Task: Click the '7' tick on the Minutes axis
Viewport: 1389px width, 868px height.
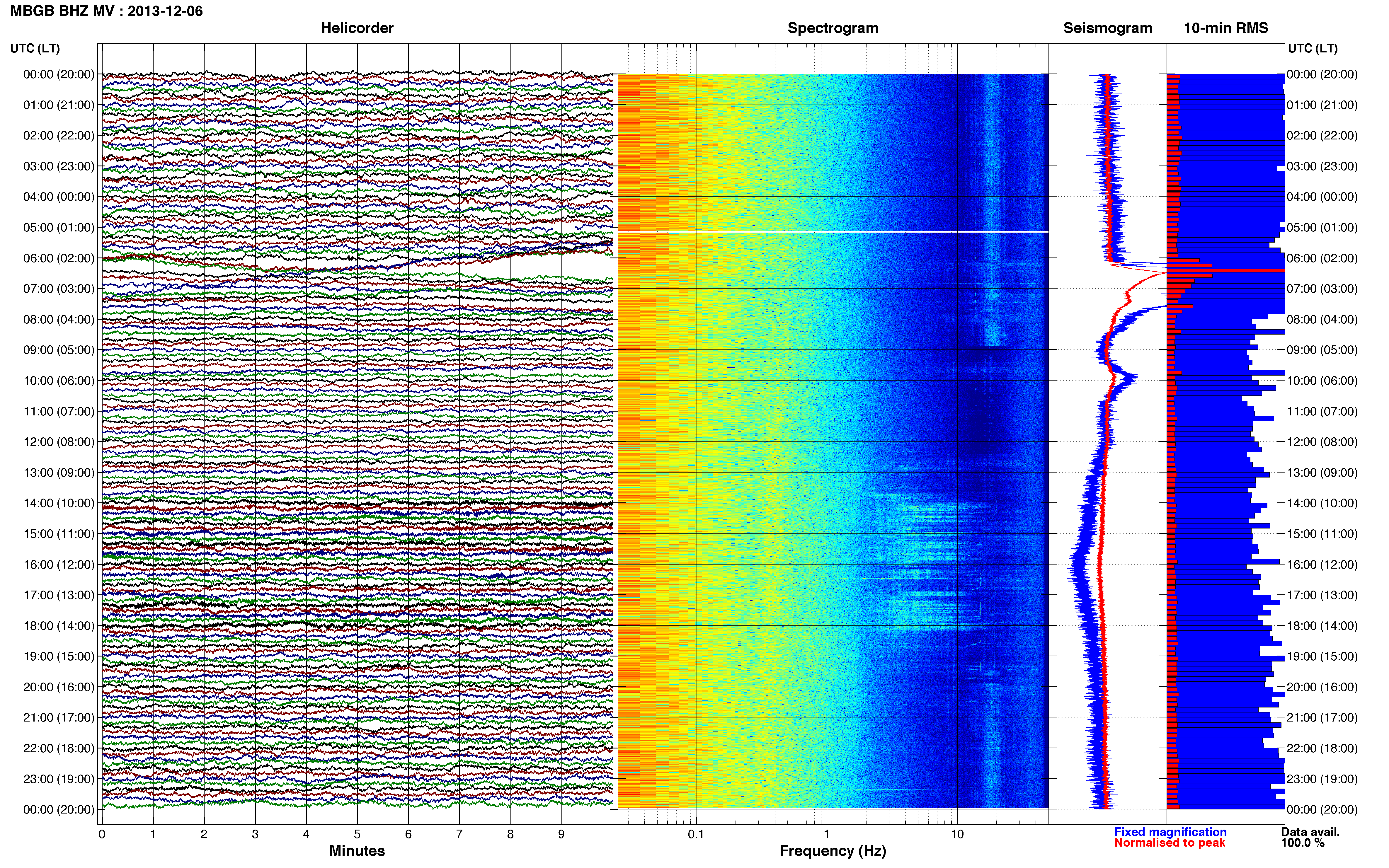Action: tap(459, 835)
